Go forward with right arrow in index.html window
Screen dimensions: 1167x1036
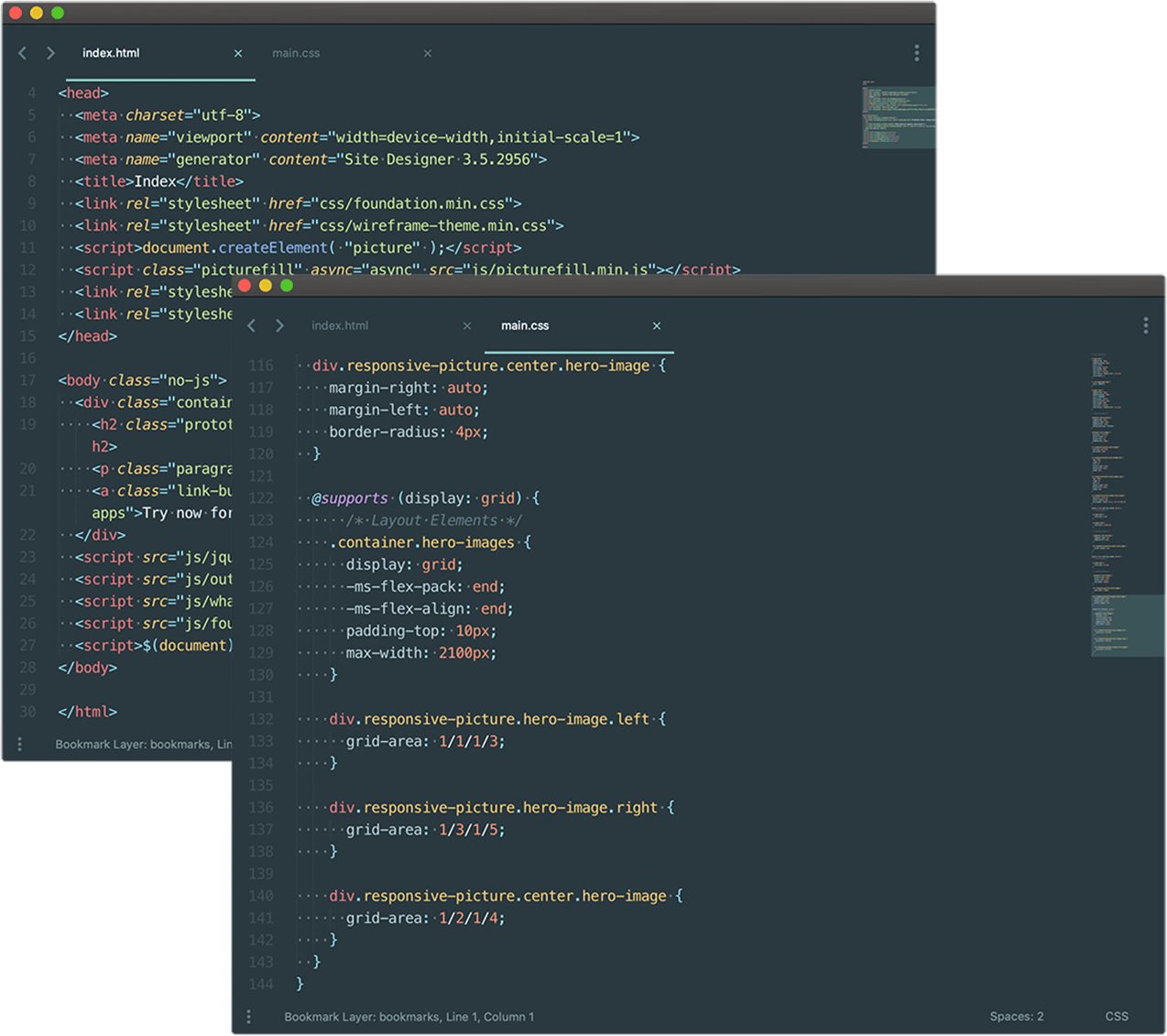tap(50, 53)
